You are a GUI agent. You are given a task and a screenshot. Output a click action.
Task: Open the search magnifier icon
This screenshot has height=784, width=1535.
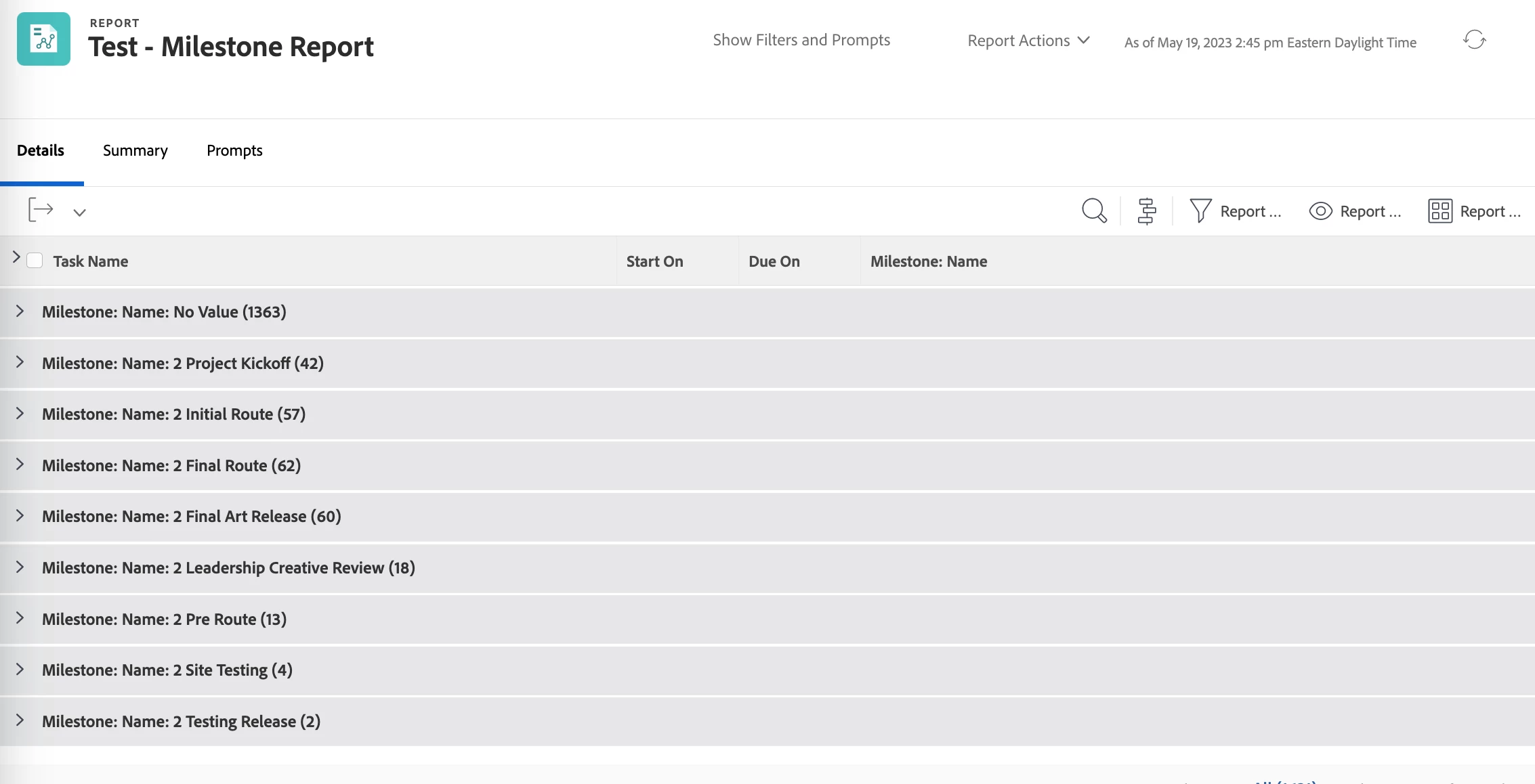tap(1094, 211)
